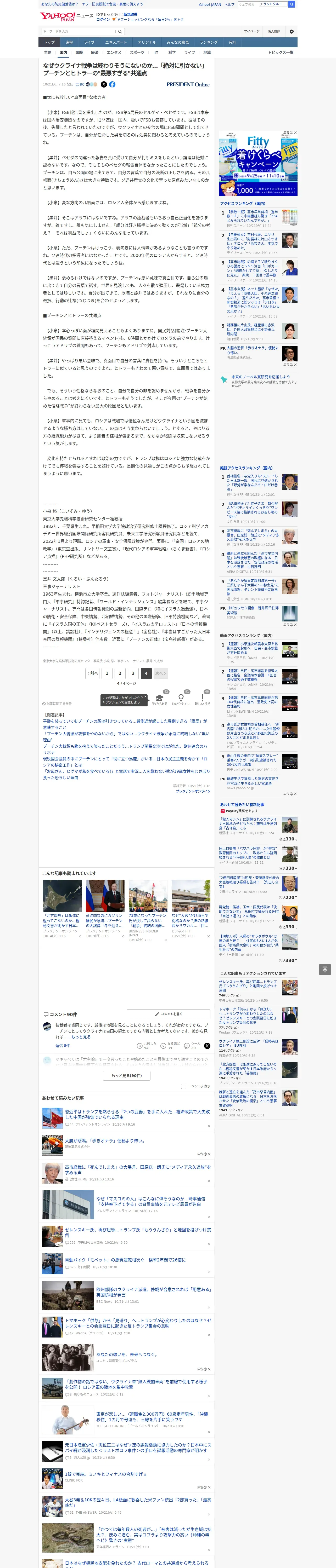Click the Yahoo! JAPAN News logo
Screen dimensions: 336x1568
67,16
